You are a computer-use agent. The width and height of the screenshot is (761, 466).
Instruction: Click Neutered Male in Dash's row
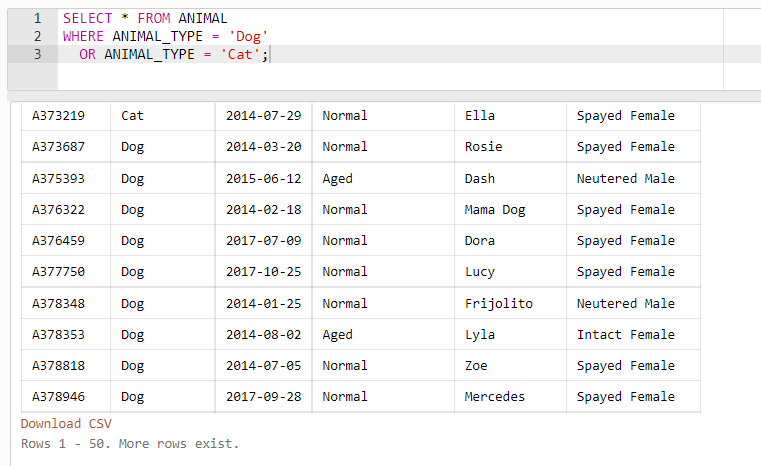click(x=626, y=179)
